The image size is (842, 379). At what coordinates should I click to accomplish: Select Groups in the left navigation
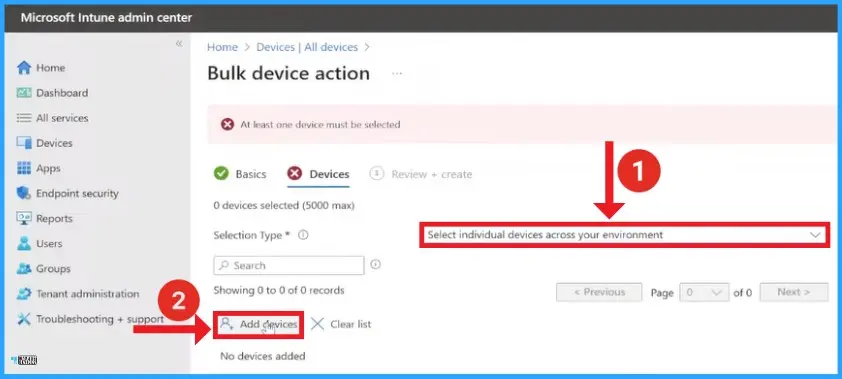pyautogui.click(x=53, y=268)
